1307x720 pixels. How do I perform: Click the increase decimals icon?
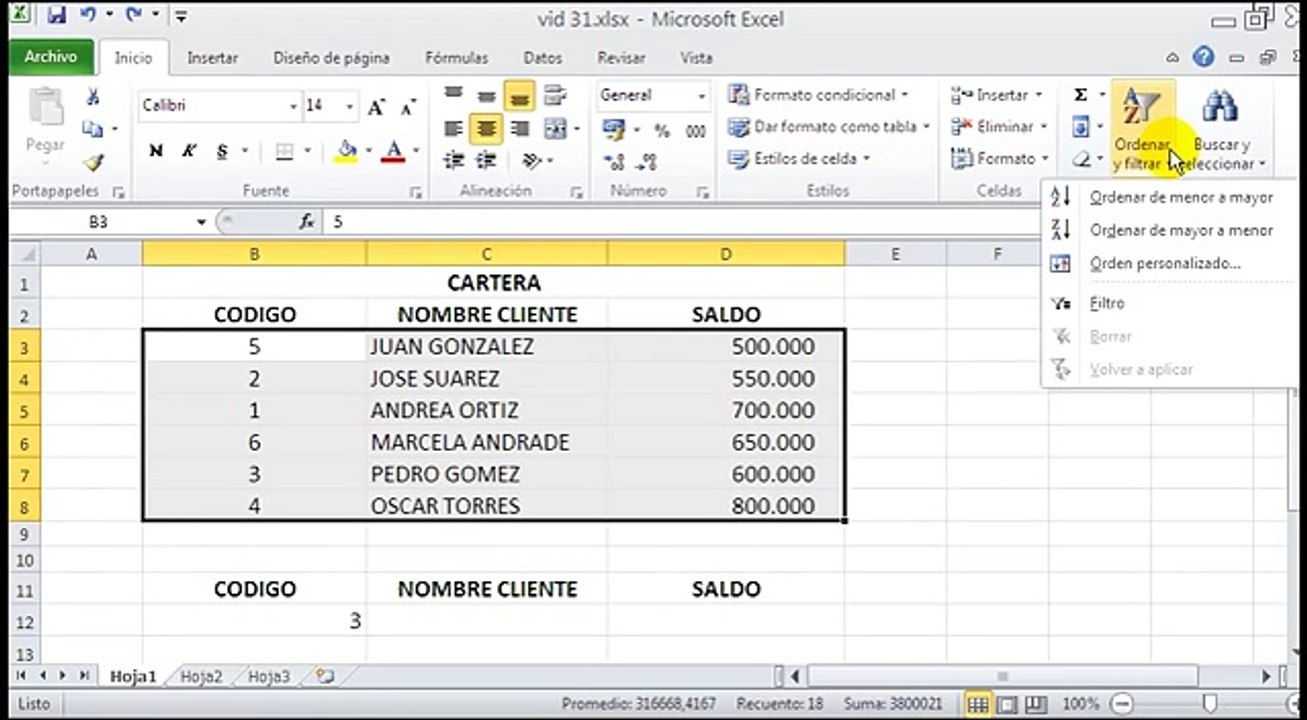[x=614, y=162]
